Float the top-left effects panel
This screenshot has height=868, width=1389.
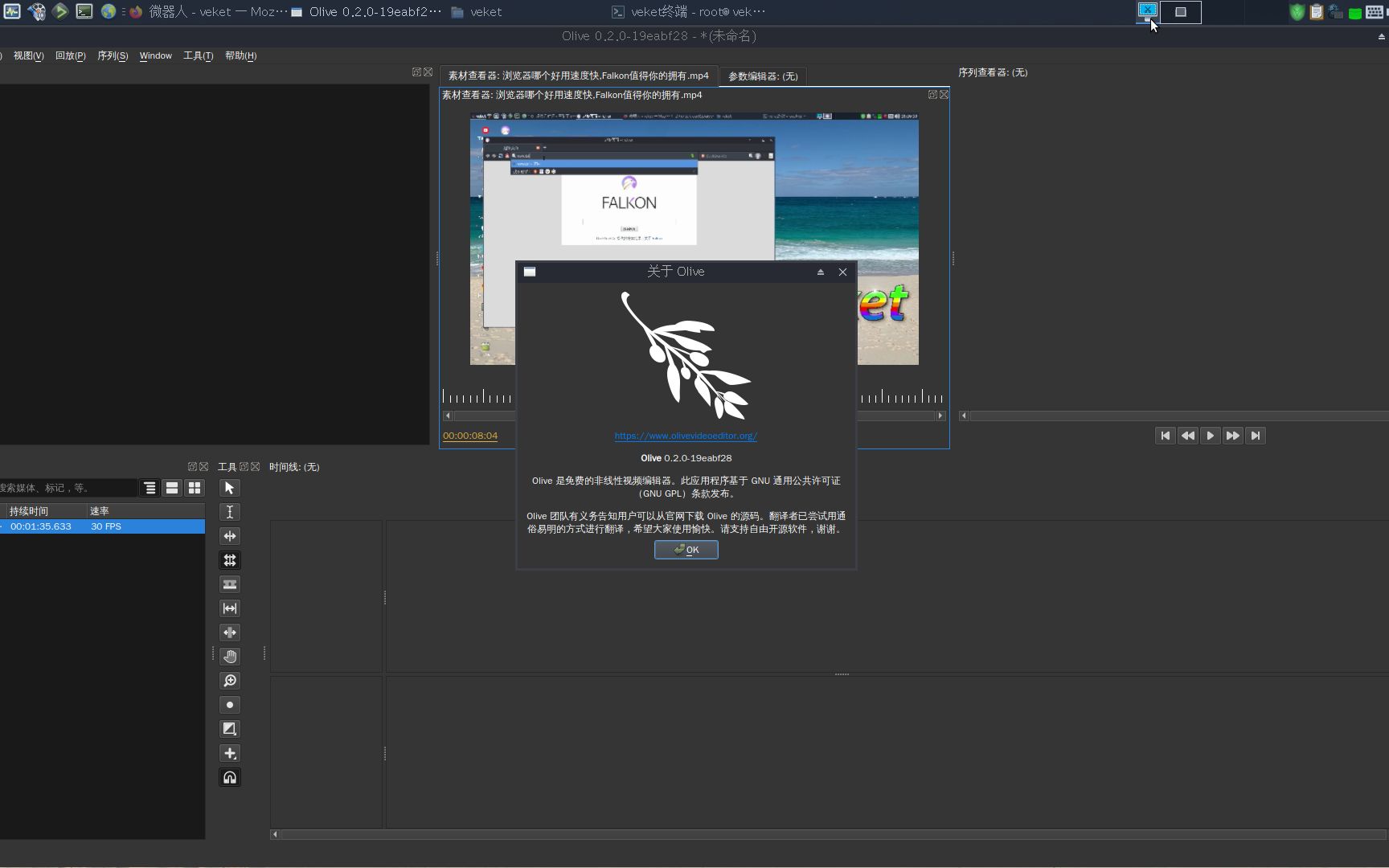(x=416, y=72)
